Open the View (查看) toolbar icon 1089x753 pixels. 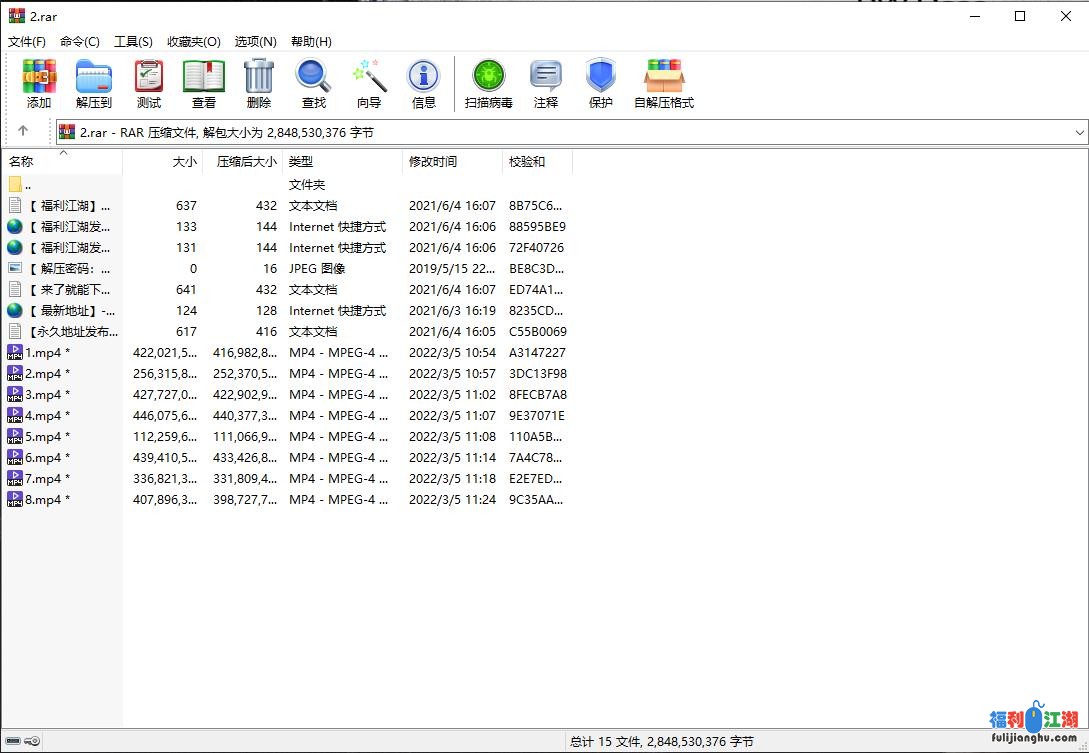pyautogui.click(x=204, y=83)
